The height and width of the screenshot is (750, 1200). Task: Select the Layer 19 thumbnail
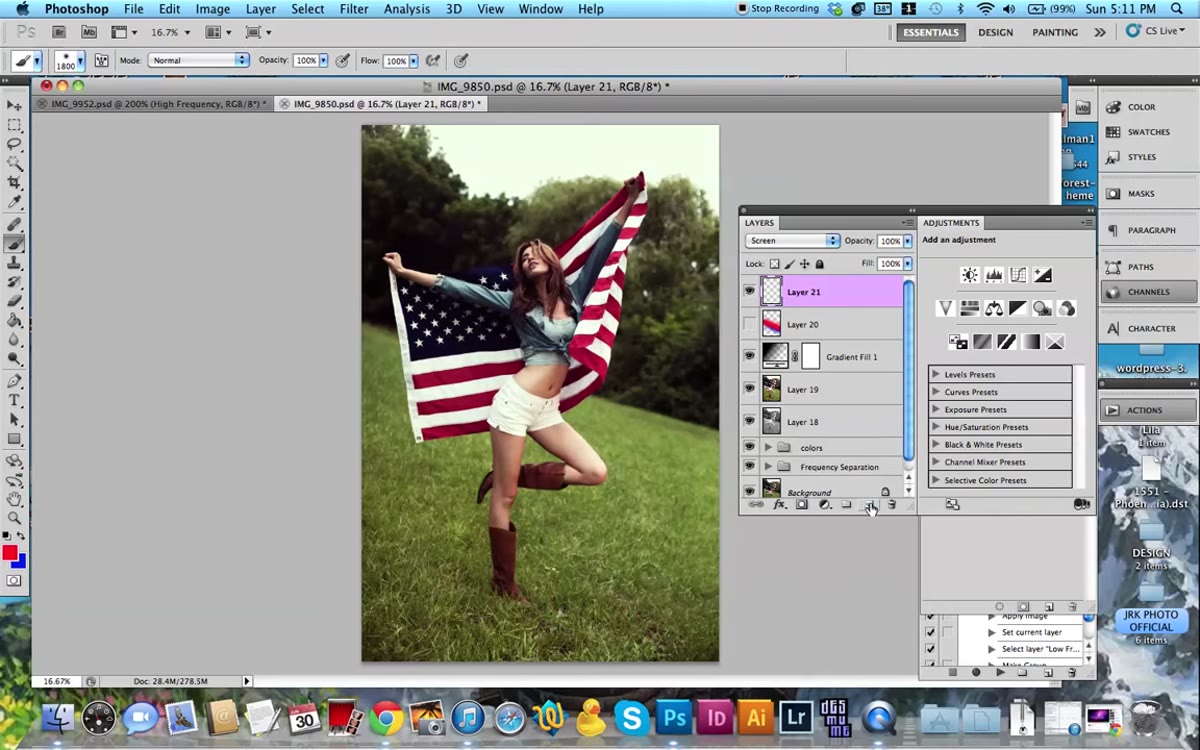[x=772, y=389]
